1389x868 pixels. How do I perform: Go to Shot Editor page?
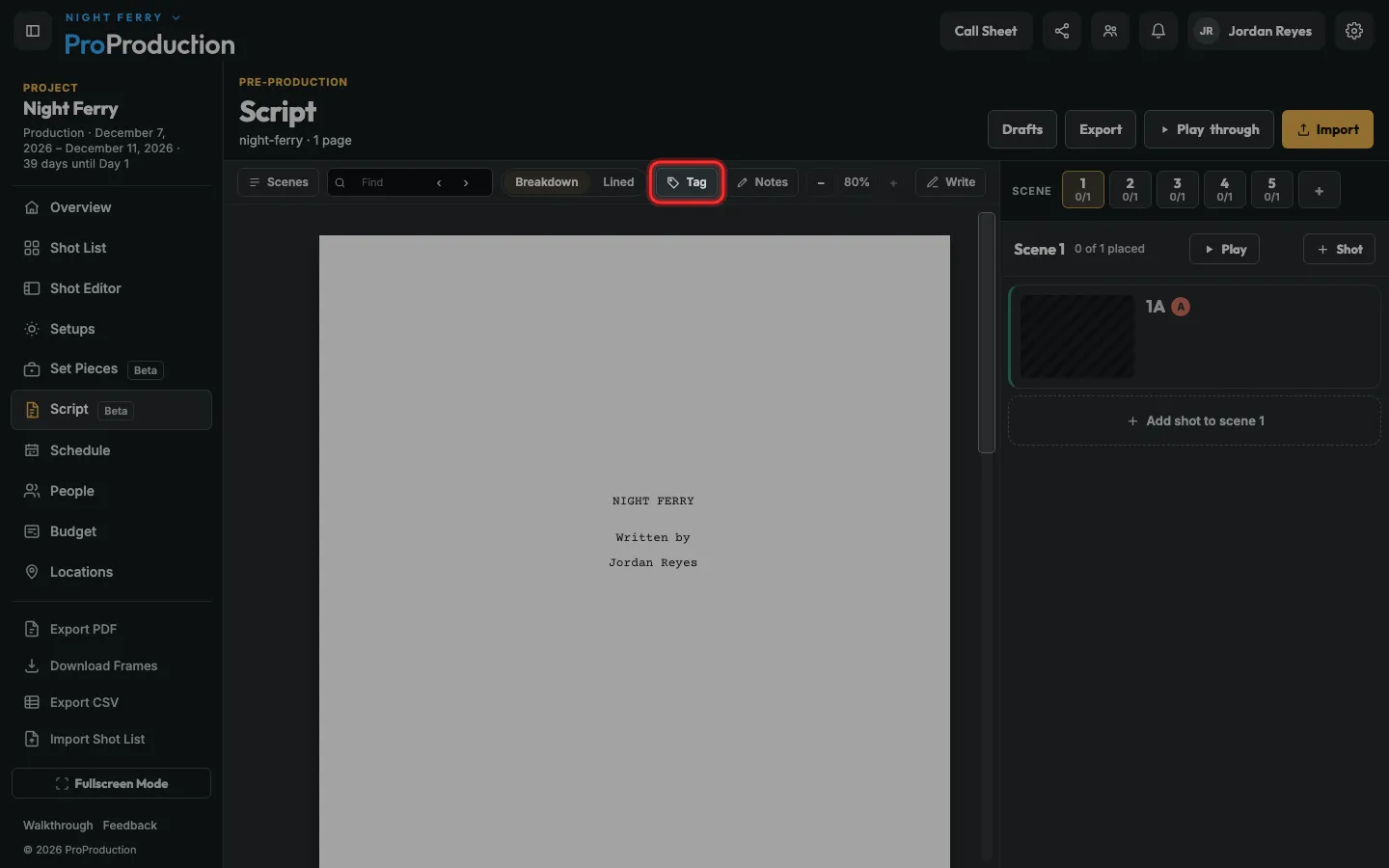click(111, 288)
